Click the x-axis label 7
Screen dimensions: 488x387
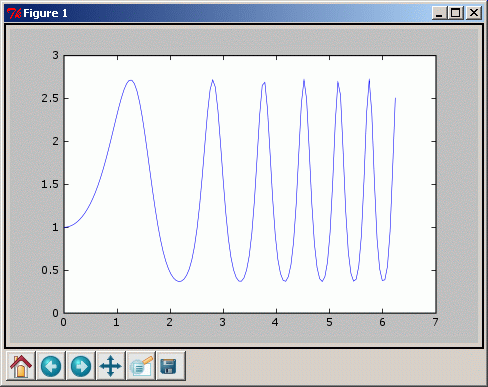pos(435,322)
